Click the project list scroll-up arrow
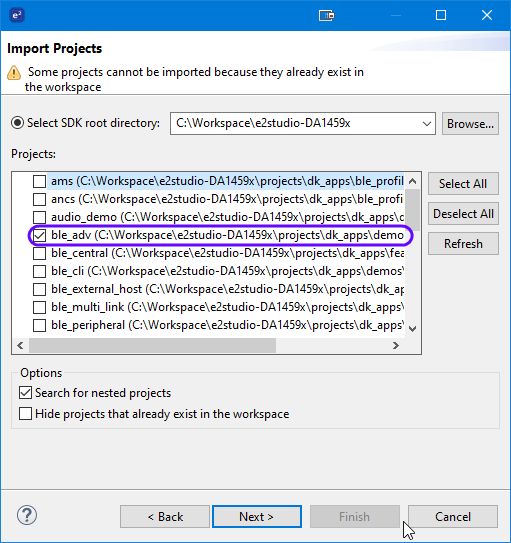 (x=412, y=181)
